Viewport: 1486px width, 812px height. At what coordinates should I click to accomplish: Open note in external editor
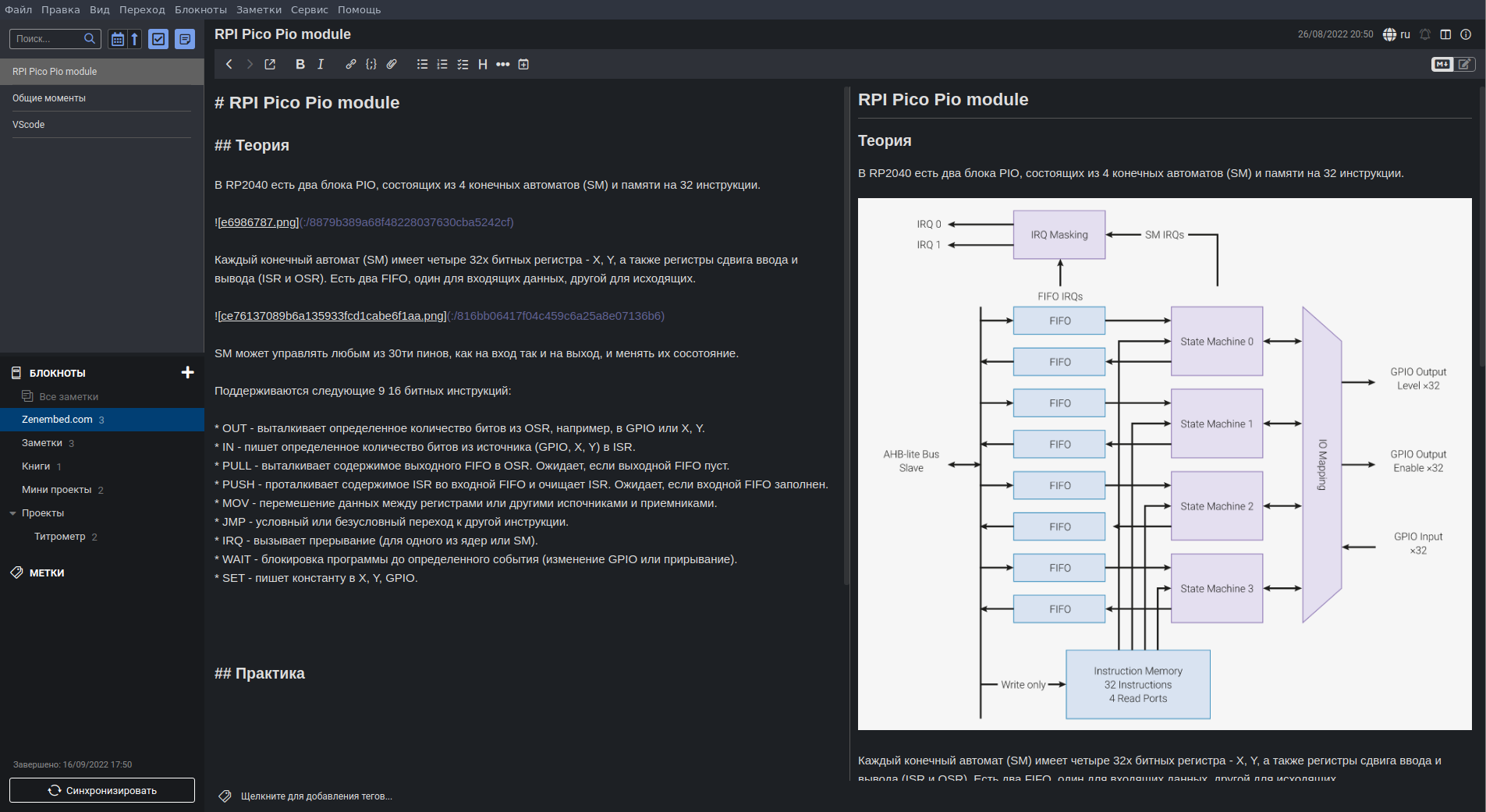tap(271, 65)
